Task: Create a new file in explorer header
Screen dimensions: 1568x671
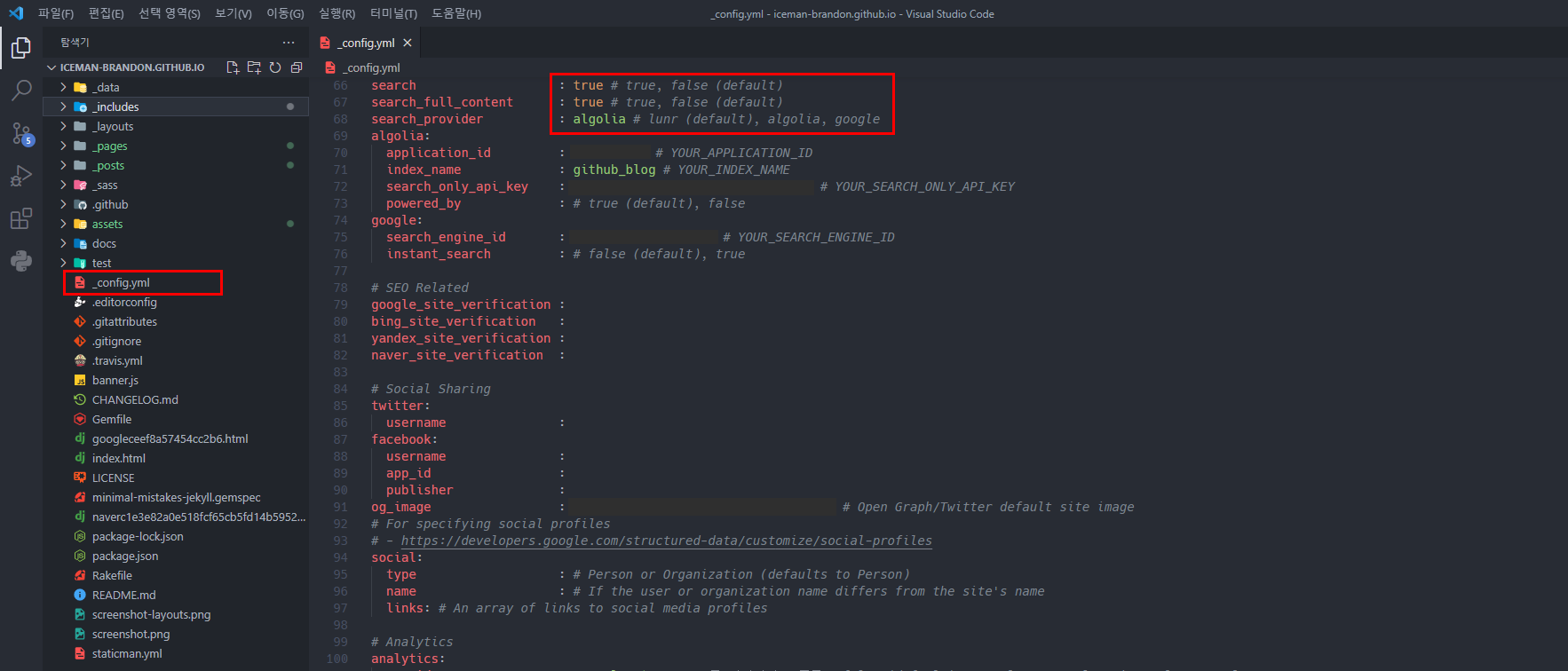Action: [x=233, y=67]
